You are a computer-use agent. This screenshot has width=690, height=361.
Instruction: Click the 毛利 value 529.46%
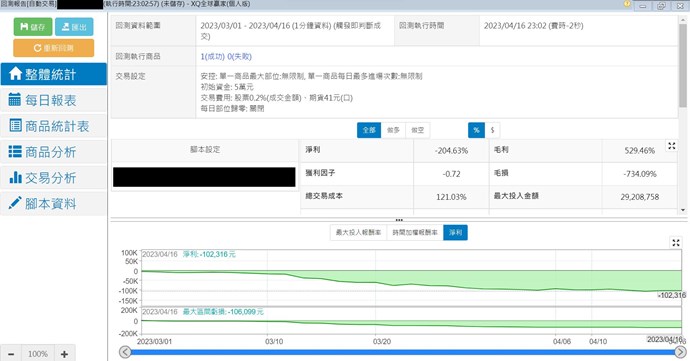(x=639, y=151)
